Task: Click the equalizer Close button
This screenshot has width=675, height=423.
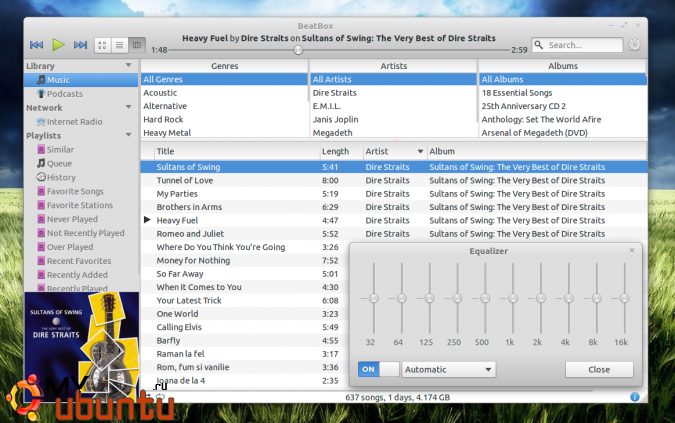Action: coord(599,370)
